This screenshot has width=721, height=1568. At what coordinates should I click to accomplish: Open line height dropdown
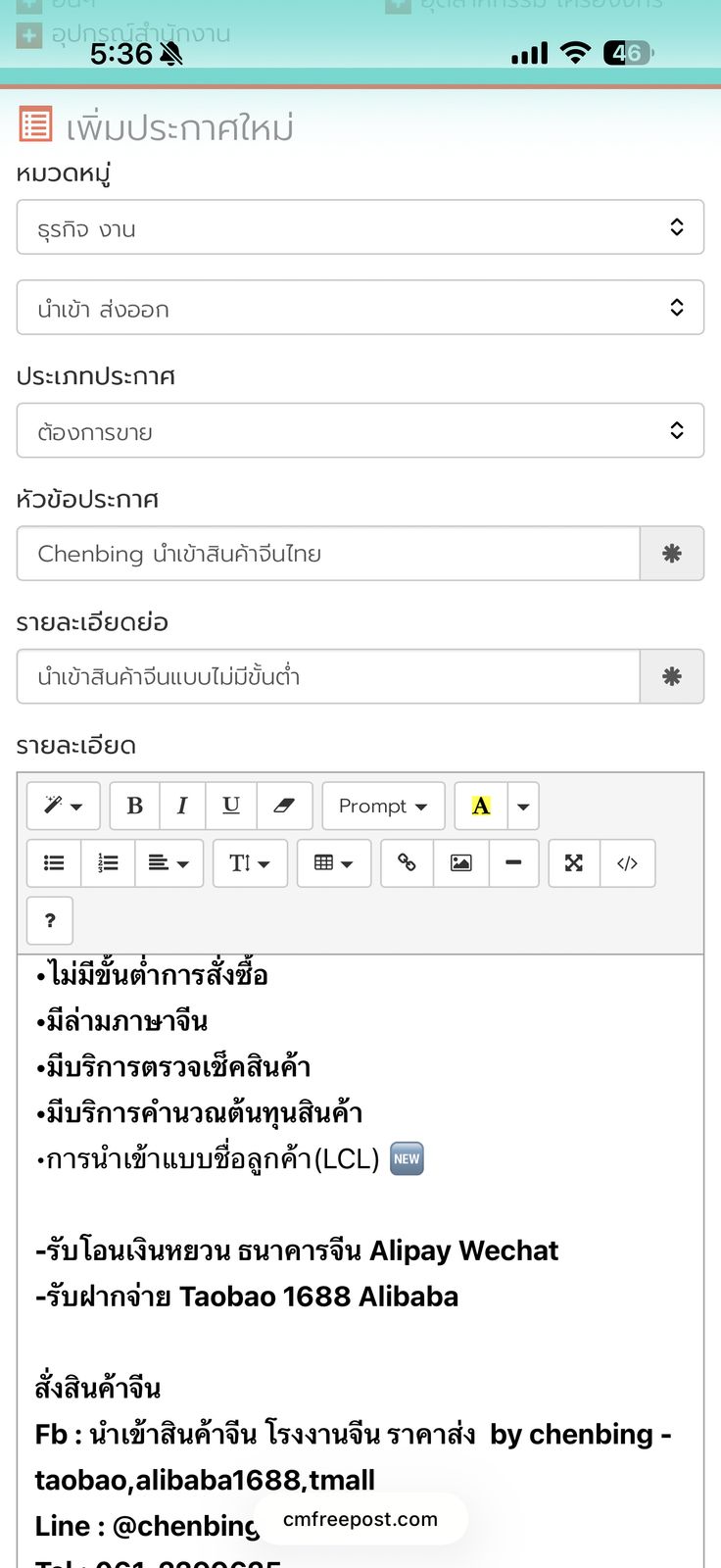(250, 862)
